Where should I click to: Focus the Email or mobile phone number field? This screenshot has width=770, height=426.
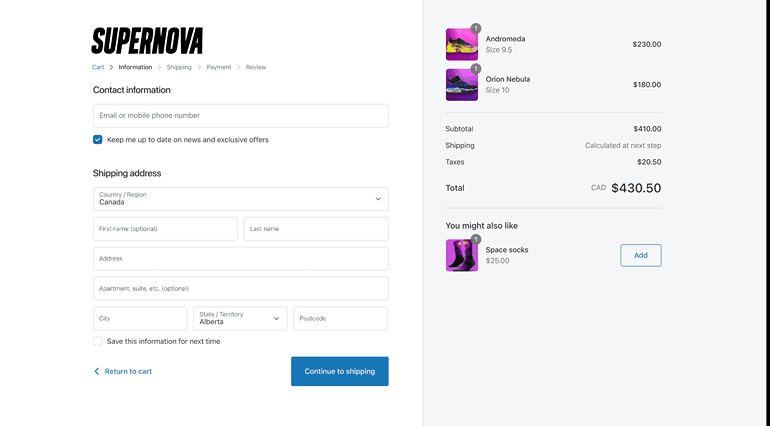(241, 115)
